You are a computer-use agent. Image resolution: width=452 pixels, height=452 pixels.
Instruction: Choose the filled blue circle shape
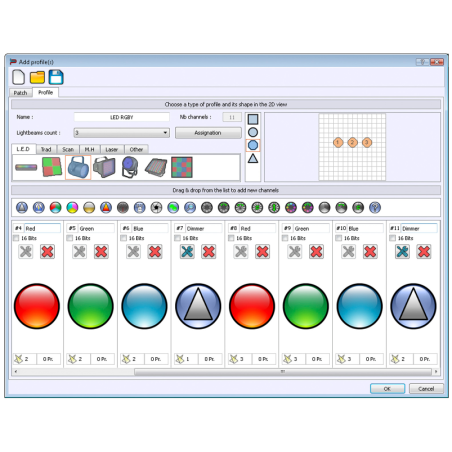(253, 145)
